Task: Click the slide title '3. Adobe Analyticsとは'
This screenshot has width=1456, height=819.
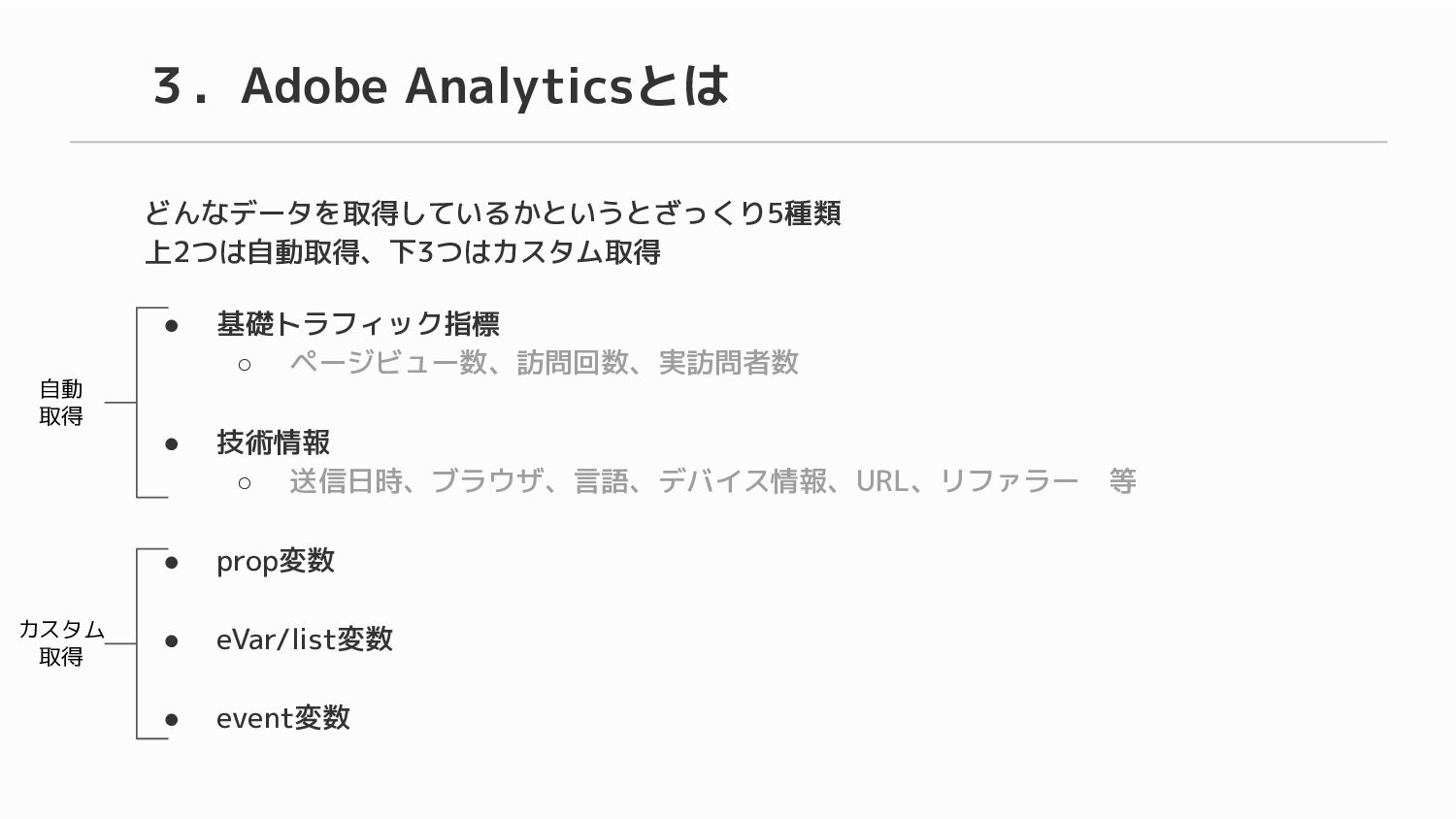Action: click(440, 85)
